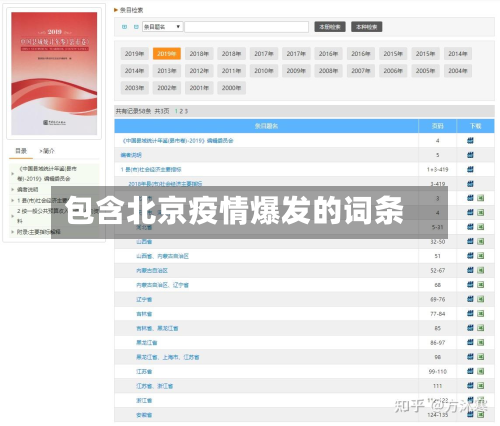Image resolution: width=500 pixels, height=426 pixels.
Task: Open 1 县(市)社会经济主要指标 entry in table
Action: coord(151,169)
